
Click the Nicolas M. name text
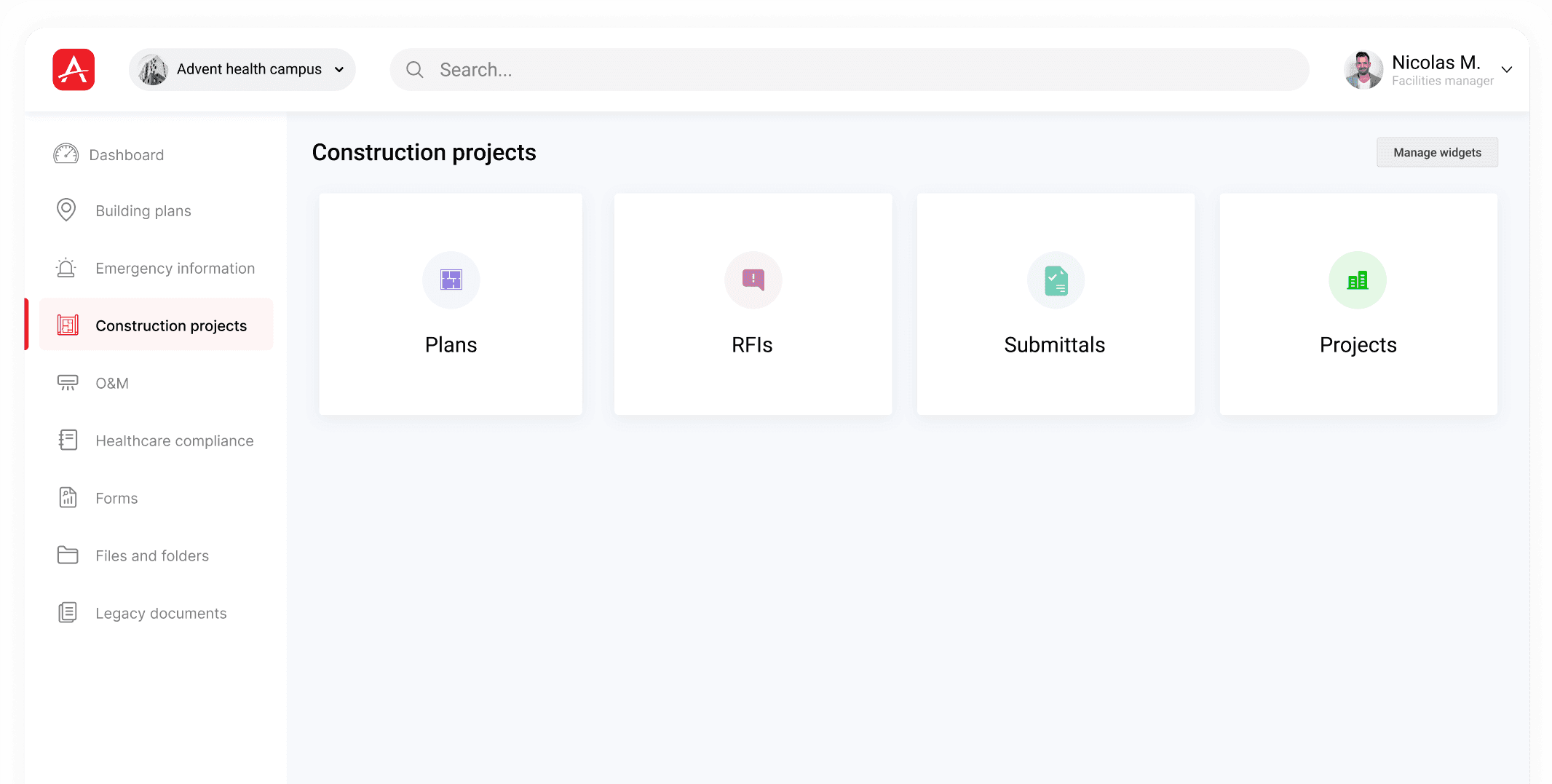click(1436, 63)
